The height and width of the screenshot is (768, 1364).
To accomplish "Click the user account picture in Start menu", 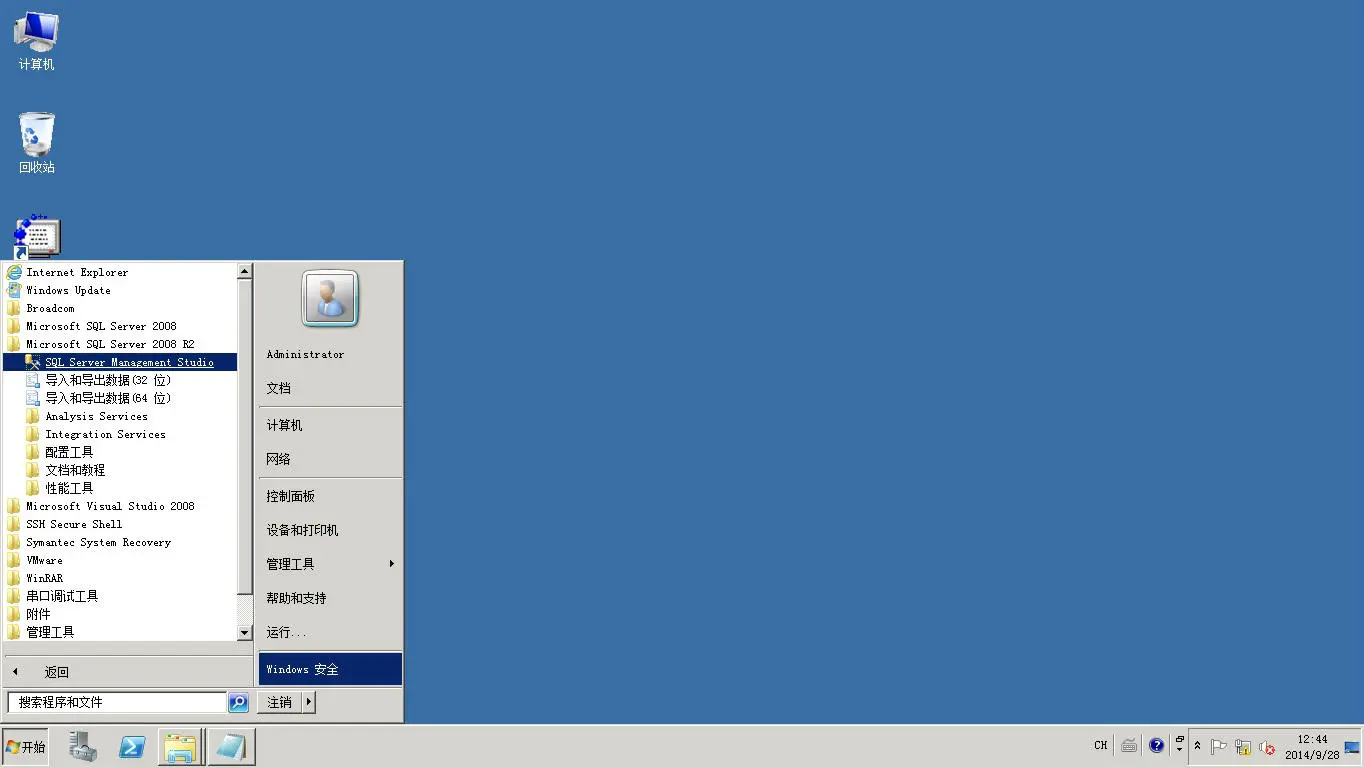I will (x=330, y=298).
